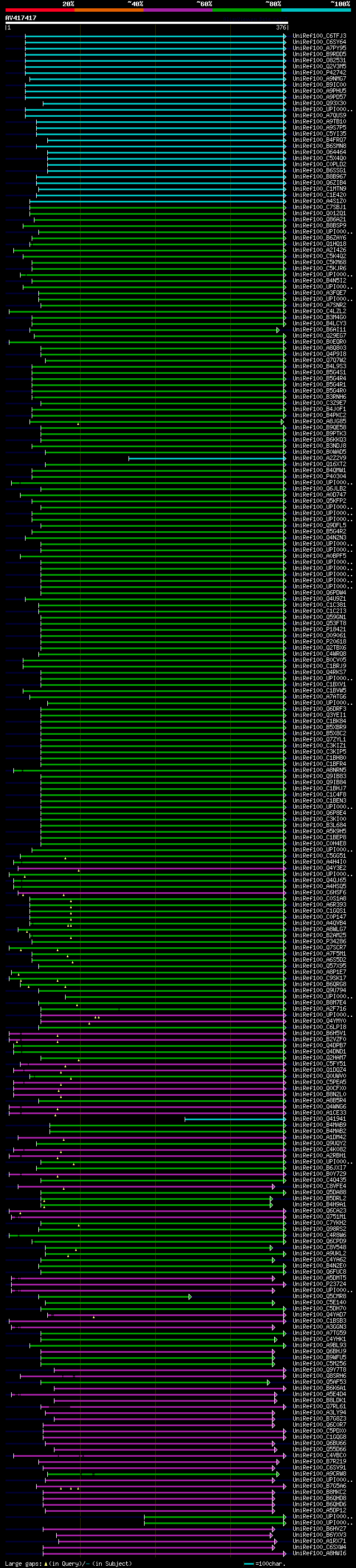Open the UniRef100_Q4Y3E2 hit
This screenshot has height=1568, width=356.
pyautogui.click(x=319, y=868)
